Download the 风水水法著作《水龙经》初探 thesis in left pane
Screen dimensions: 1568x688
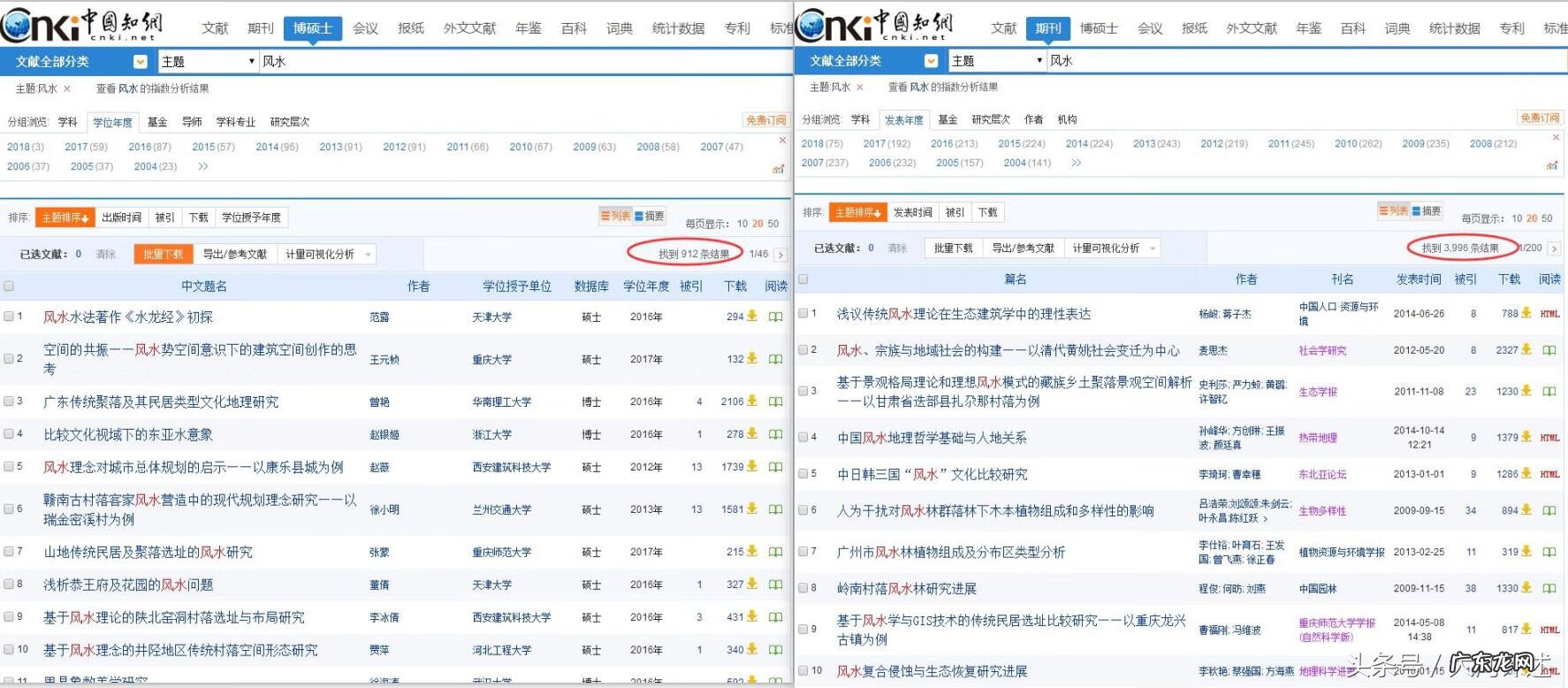752,316
